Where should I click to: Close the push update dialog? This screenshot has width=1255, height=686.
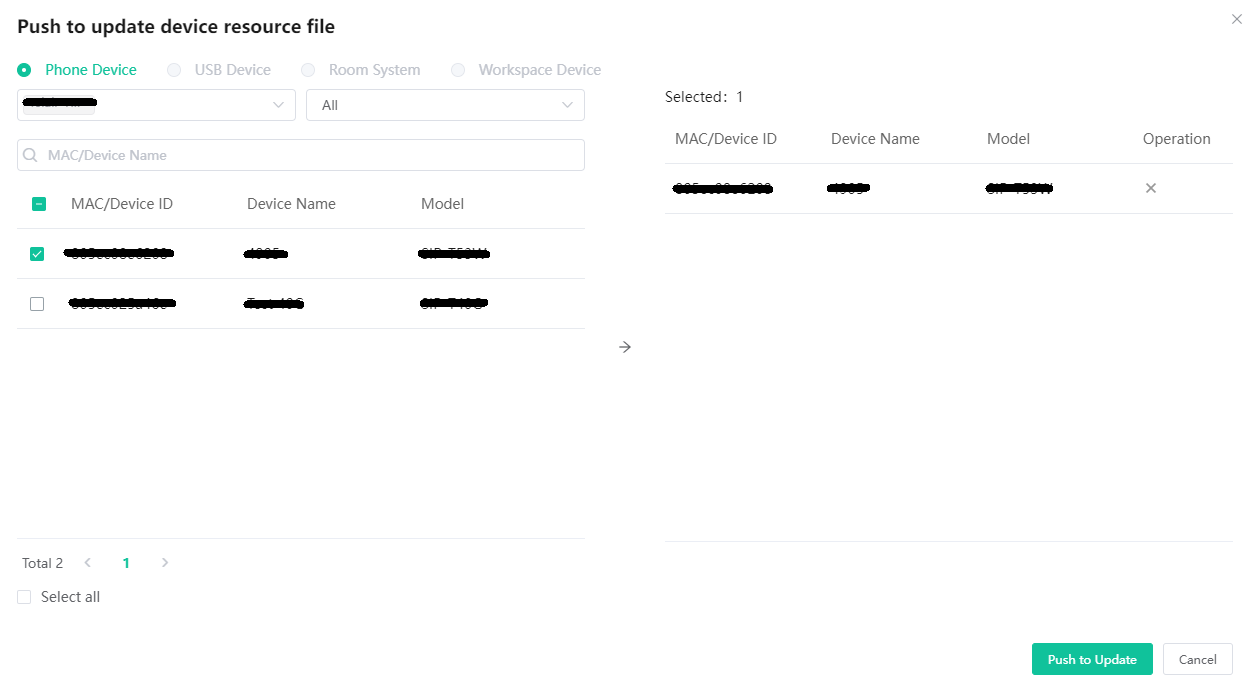[x=1236, y=19]
